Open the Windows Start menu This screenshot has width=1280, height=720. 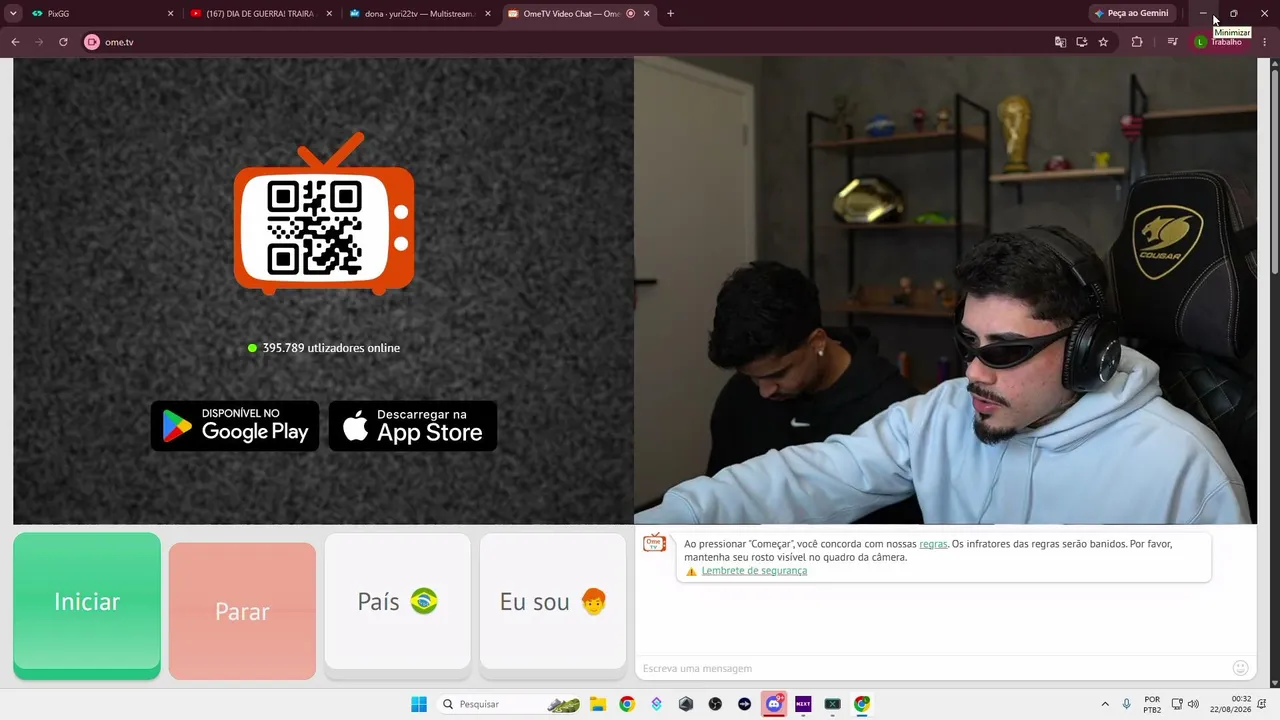pyautogui.click(x=419, y=704)
